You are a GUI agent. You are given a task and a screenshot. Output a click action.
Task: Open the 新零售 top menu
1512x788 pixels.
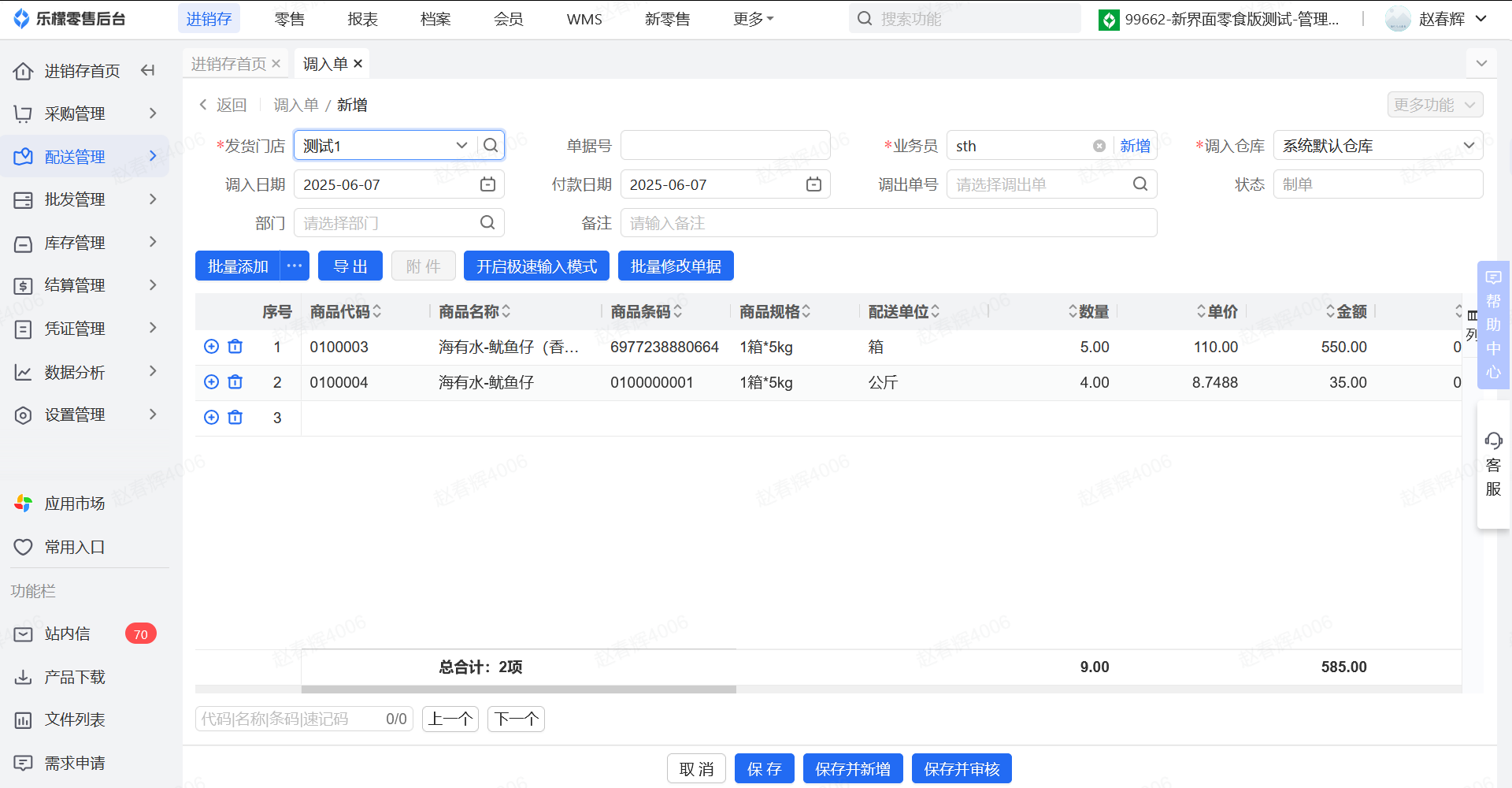coord(667,19)
